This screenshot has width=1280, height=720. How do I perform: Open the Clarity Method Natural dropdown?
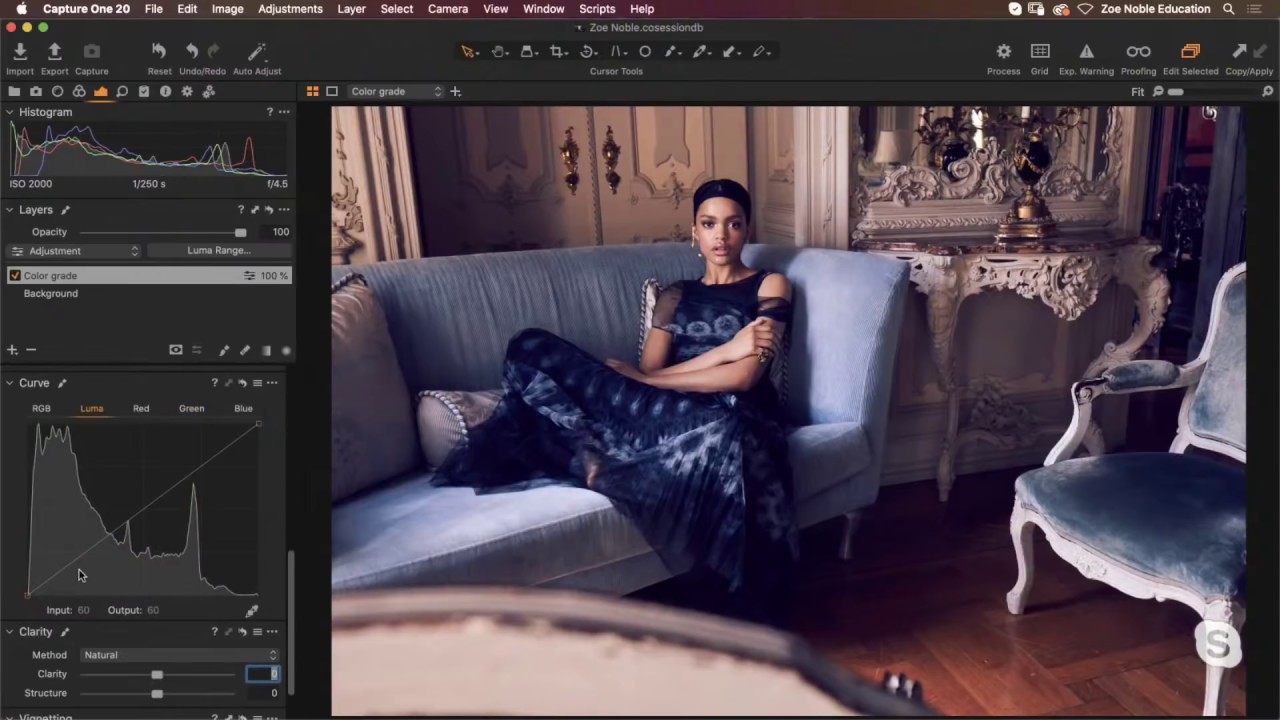[180, 655]
